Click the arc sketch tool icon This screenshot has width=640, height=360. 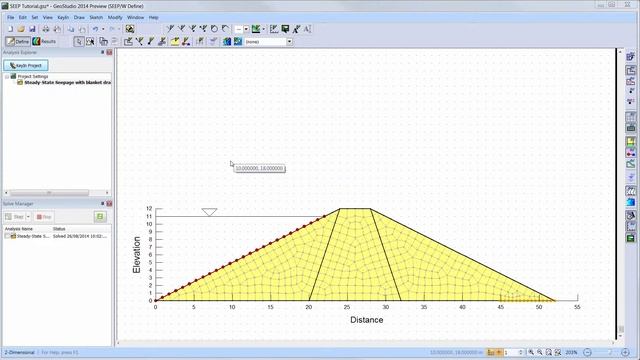pyautogui.click(x=225, y=29)
